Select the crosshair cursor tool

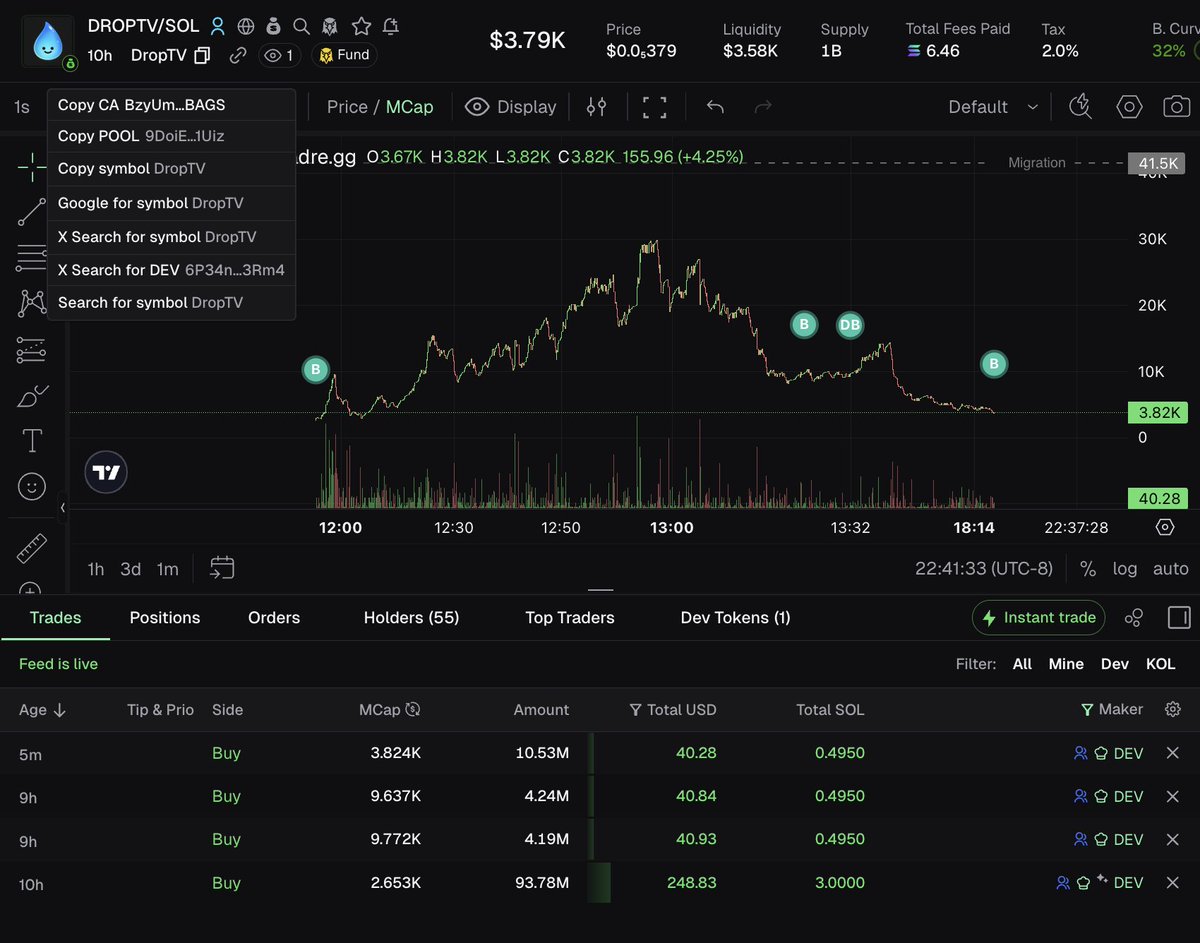coord(32,166)
